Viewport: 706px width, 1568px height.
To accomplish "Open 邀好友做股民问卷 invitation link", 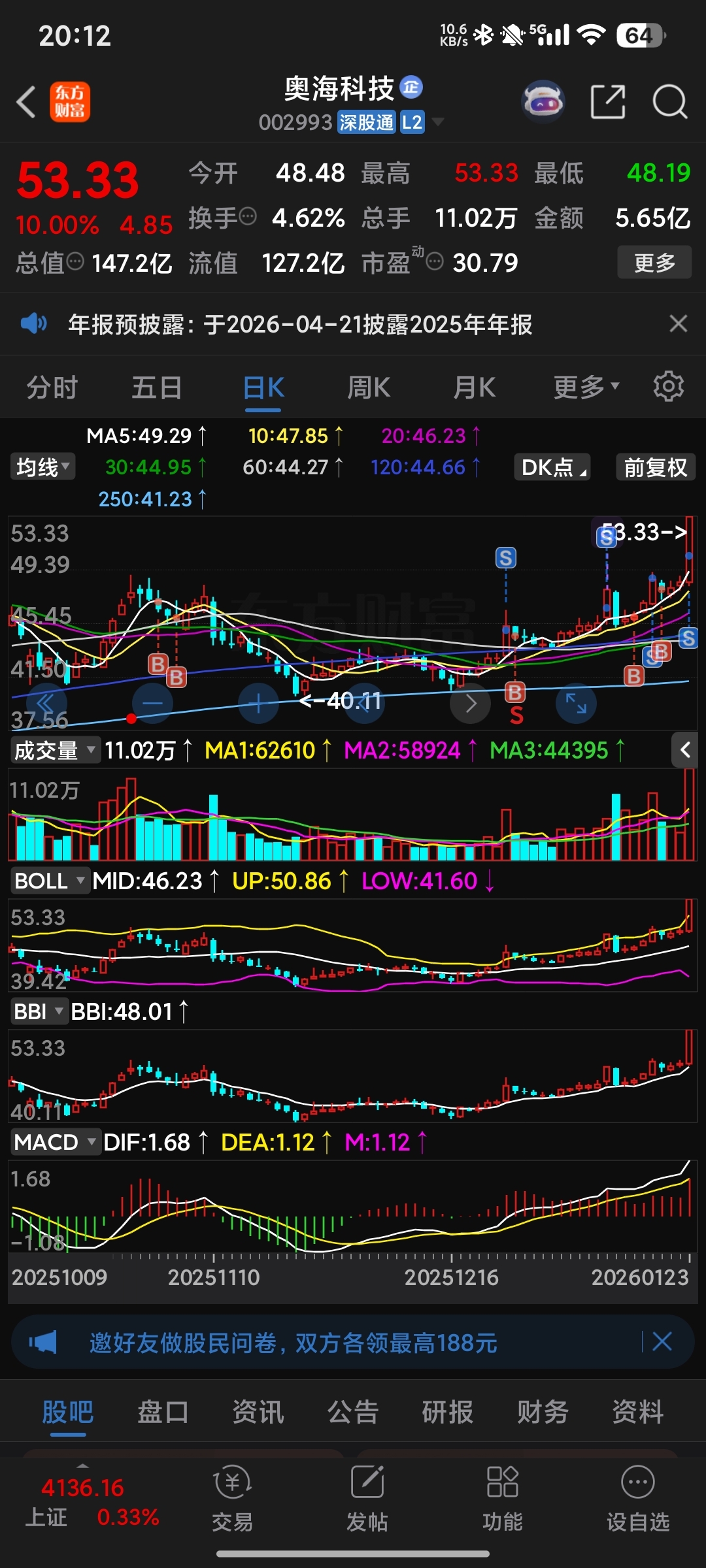I will (x=294, y=1343).
